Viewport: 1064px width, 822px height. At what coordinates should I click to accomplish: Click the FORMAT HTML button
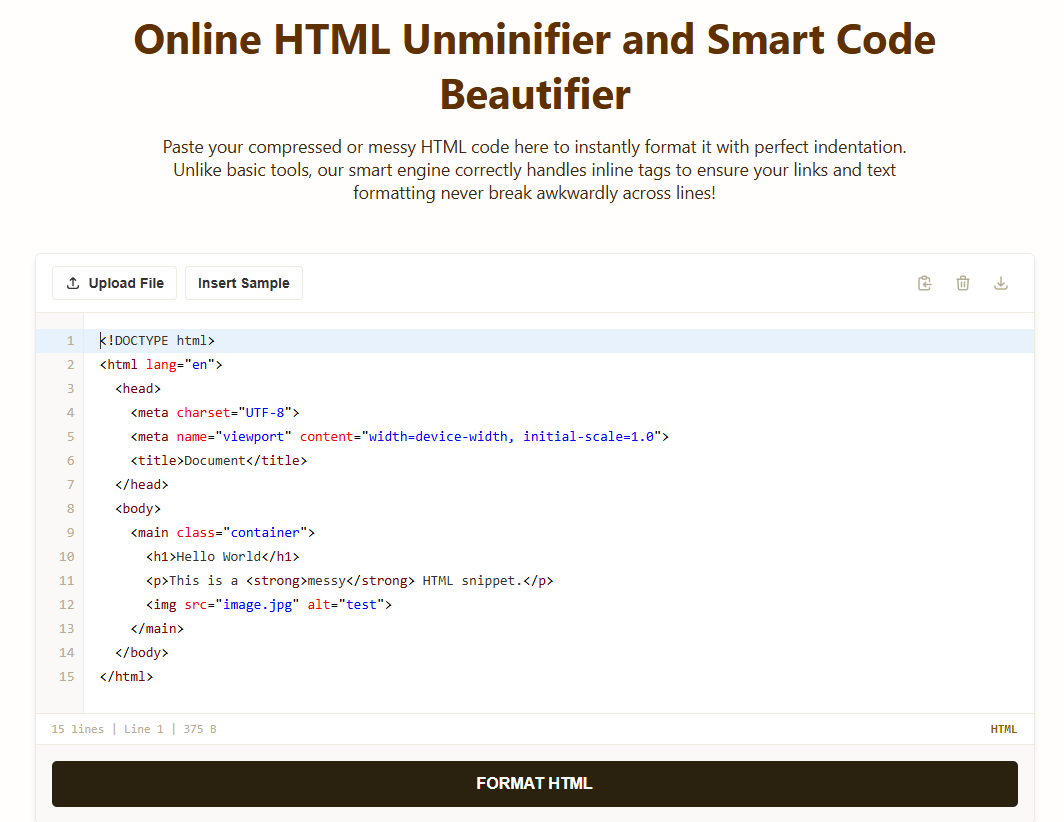[x=534, y=783]
